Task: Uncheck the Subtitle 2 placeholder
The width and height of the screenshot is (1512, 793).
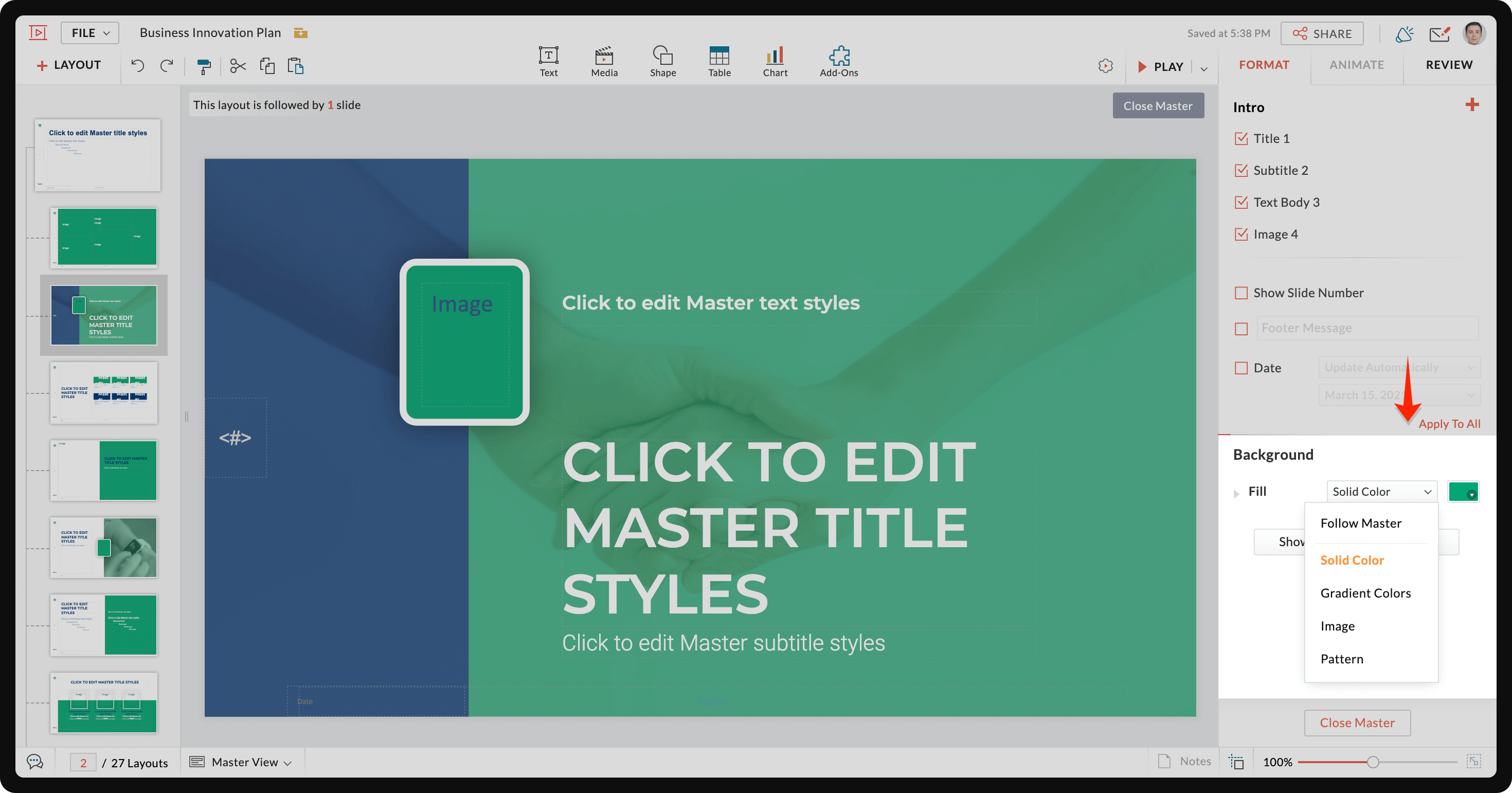Action: coord(1241,170)
